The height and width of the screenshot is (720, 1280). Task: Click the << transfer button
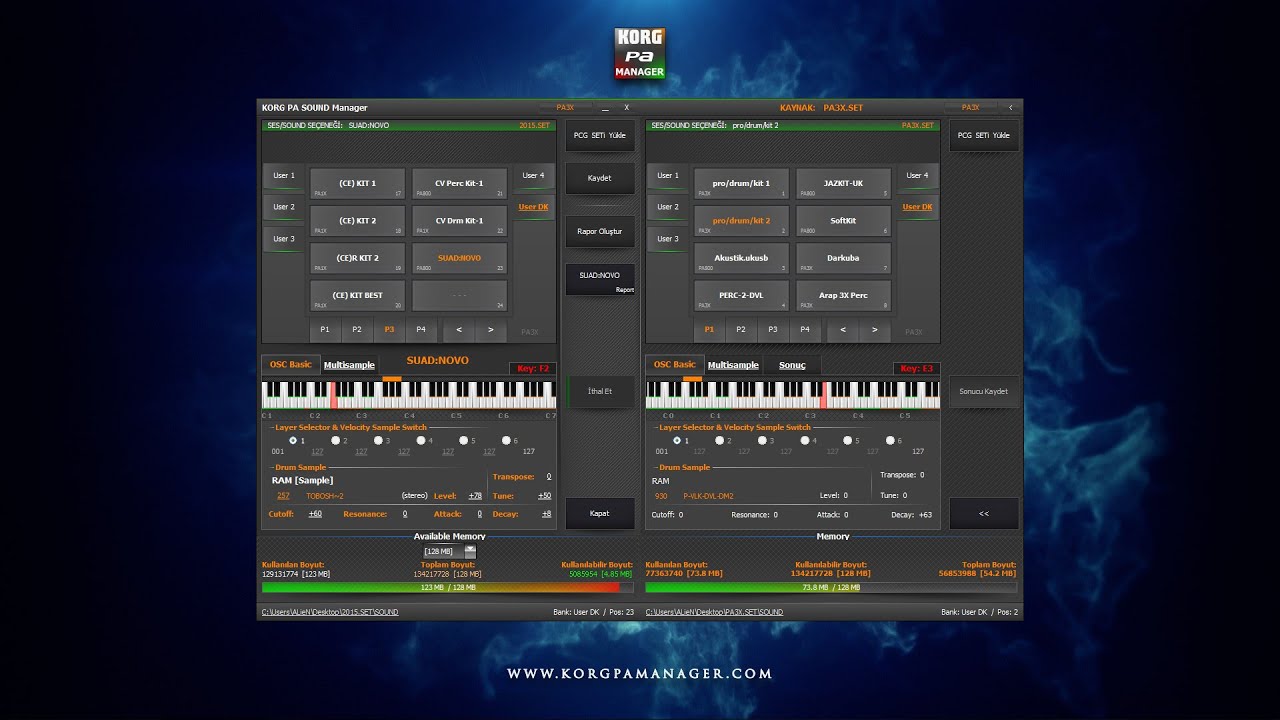984,513
